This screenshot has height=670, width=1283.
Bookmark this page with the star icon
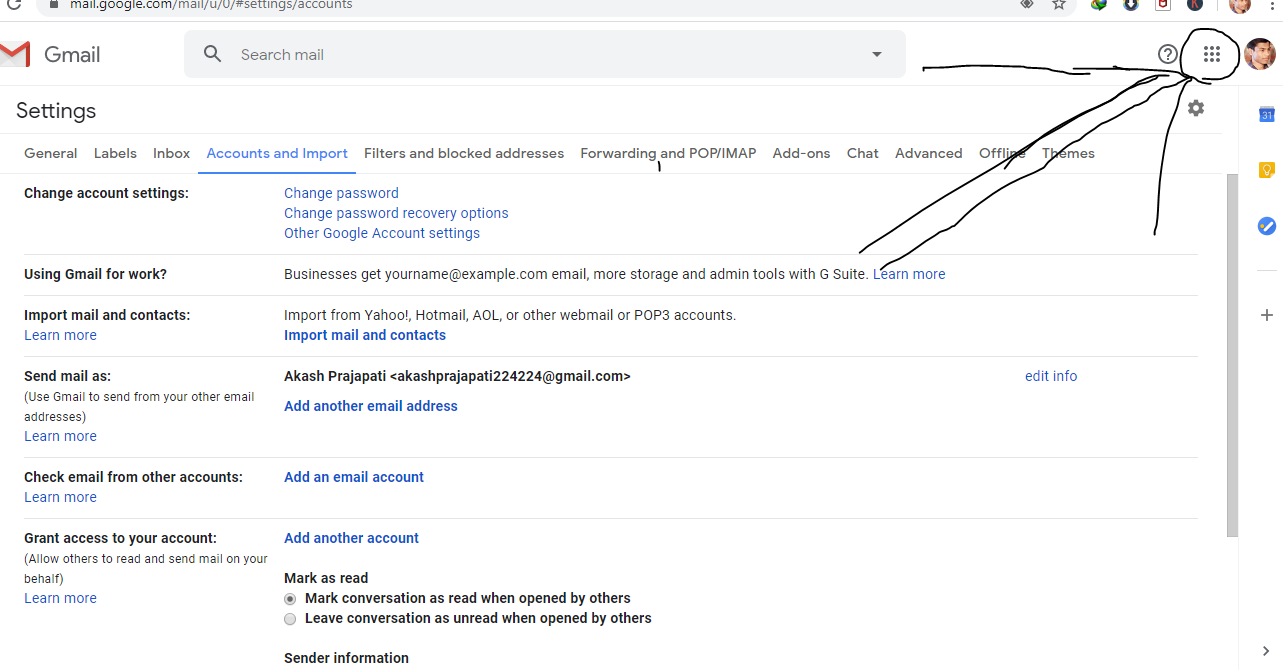1059,4
